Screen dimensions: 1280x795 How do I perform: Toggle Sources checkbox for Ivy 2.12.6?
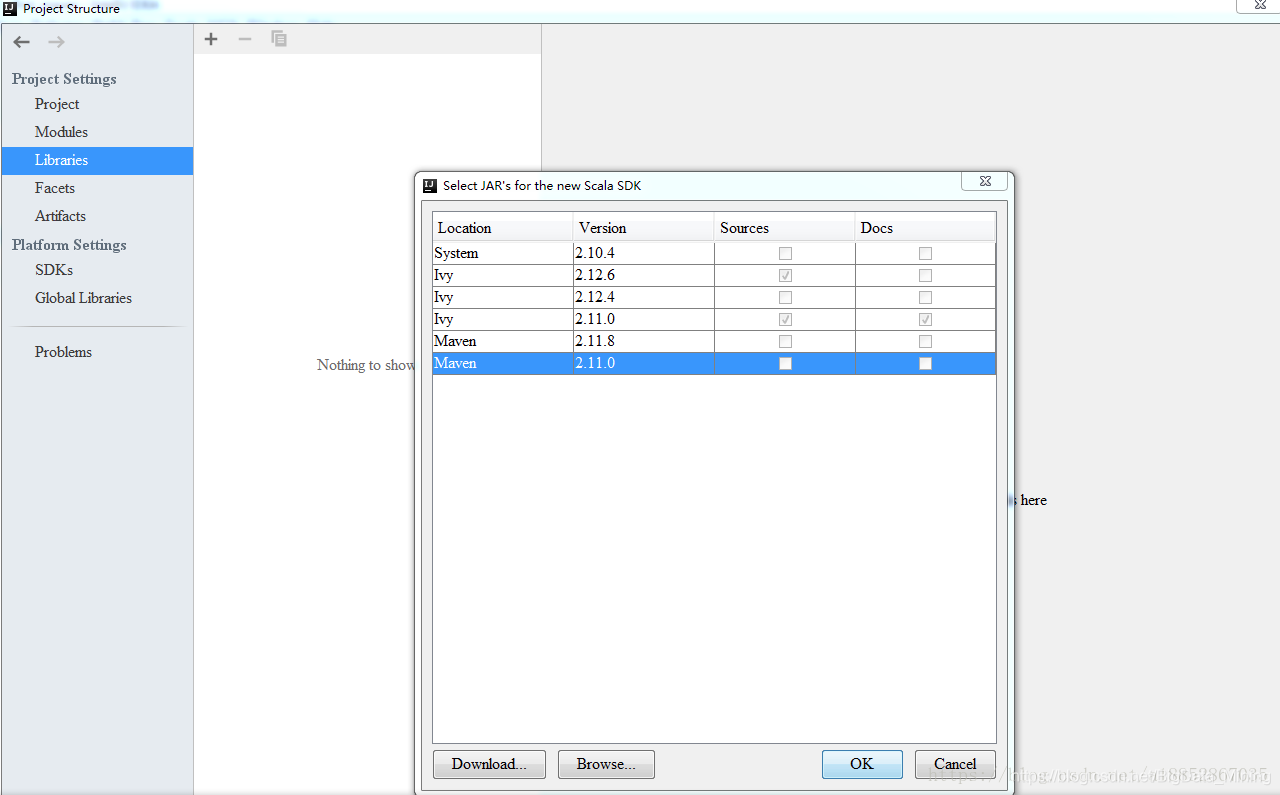pyautogui.click(x=785, y=276)
